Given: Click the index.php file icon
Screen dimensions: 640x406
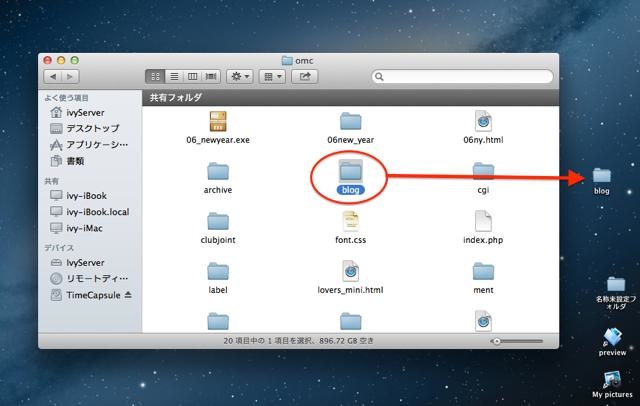Looking at the screenshot, I should (482, 221).
